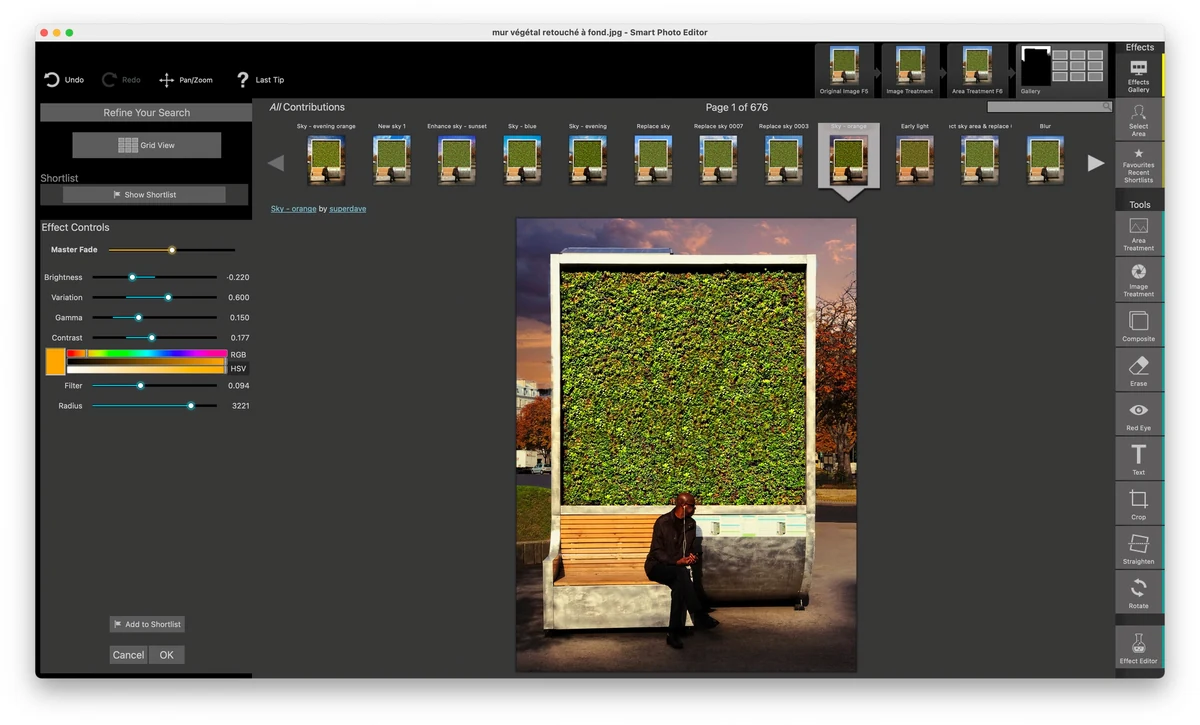
Task: Open superdave author link
Action: pos(347,209)
